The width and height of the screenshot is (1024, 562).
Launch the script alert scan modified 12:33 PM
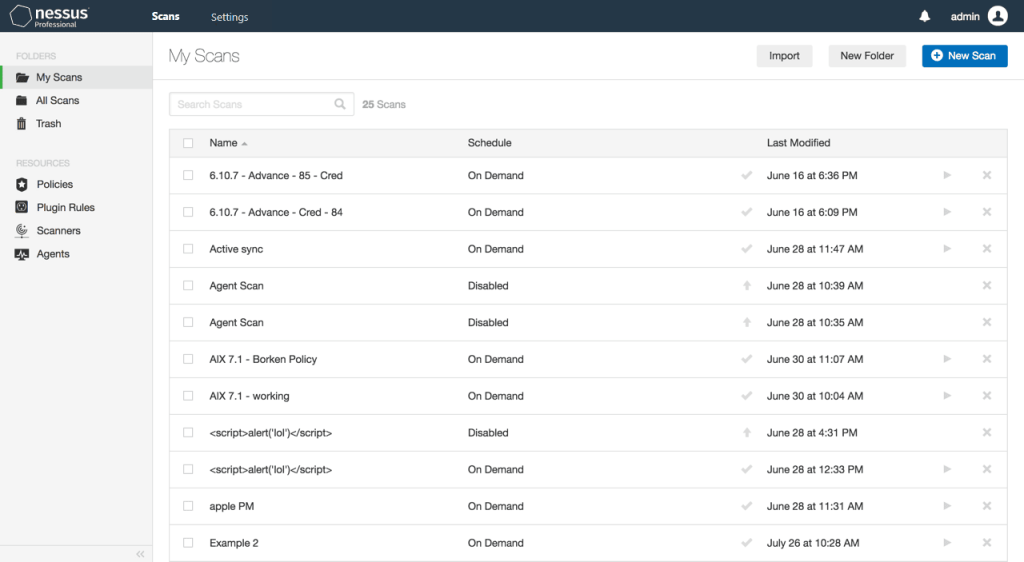point(947,469)
